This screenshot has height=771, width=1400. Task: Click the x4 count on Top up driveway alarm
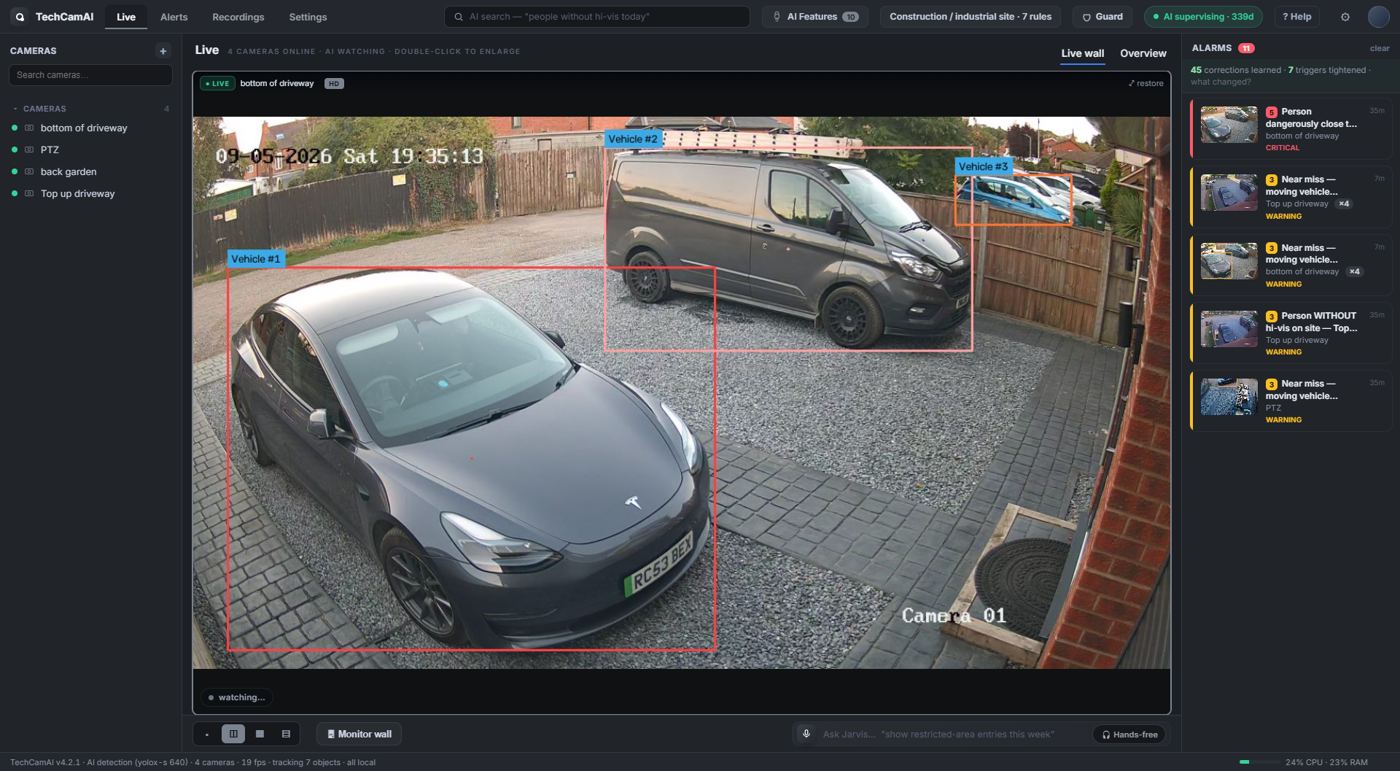[1344, 204]
